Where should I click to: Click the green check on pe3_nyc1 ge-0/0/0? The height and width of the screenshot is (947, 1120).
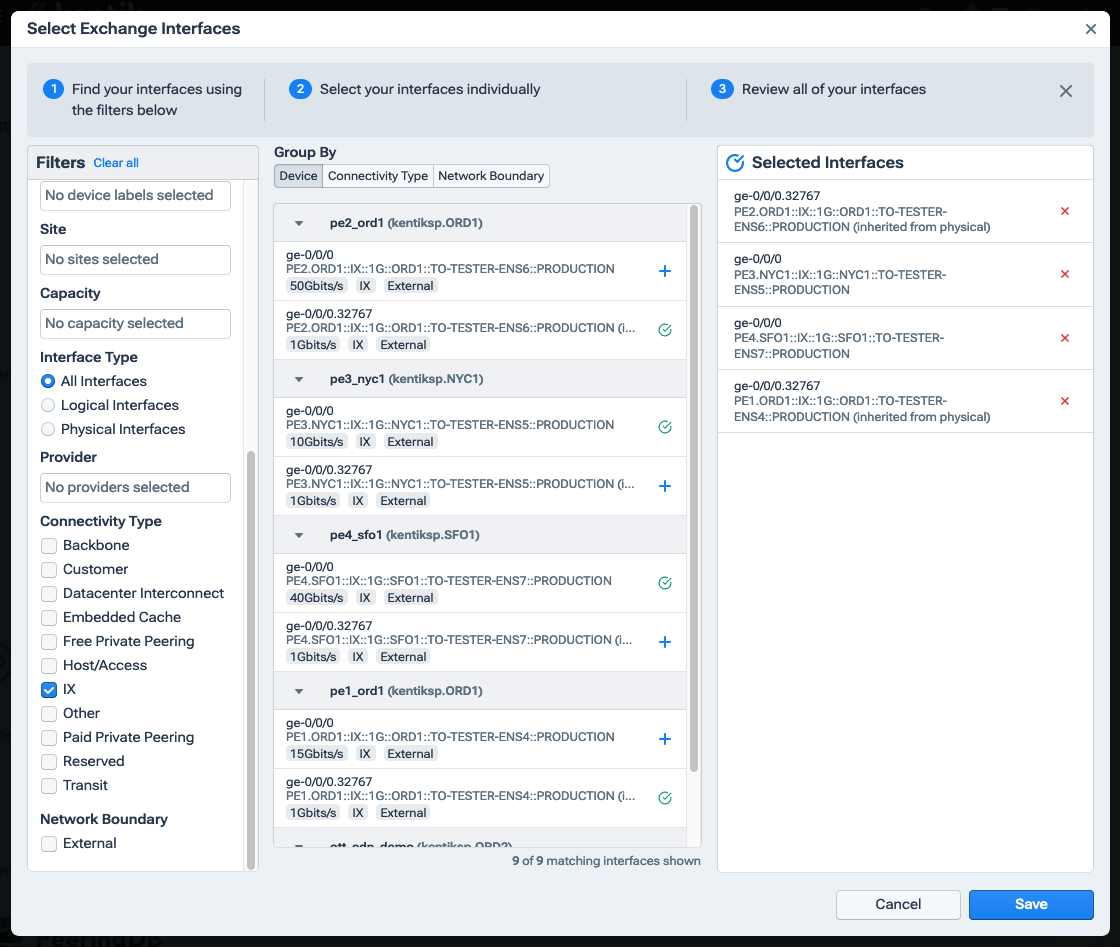(664, 426)
